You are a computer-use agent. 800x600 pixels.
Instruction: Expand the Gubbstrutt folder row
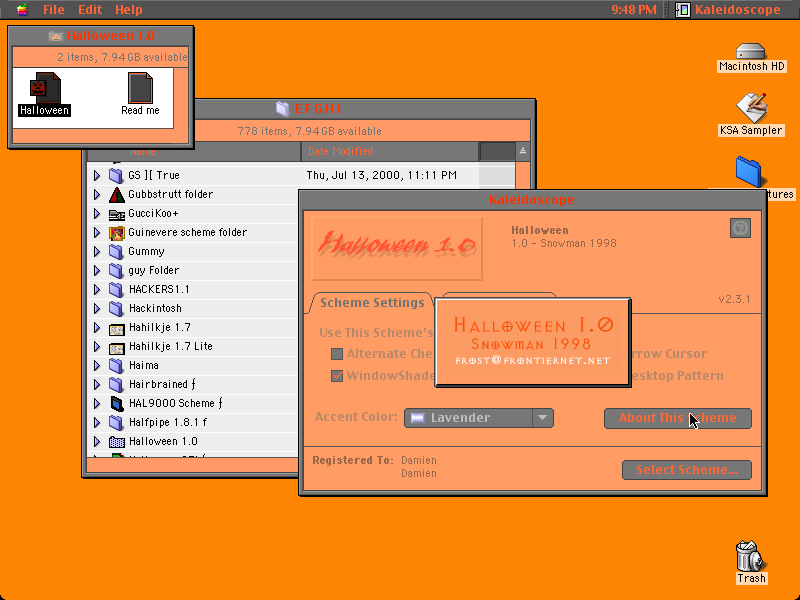click(97, 194)
